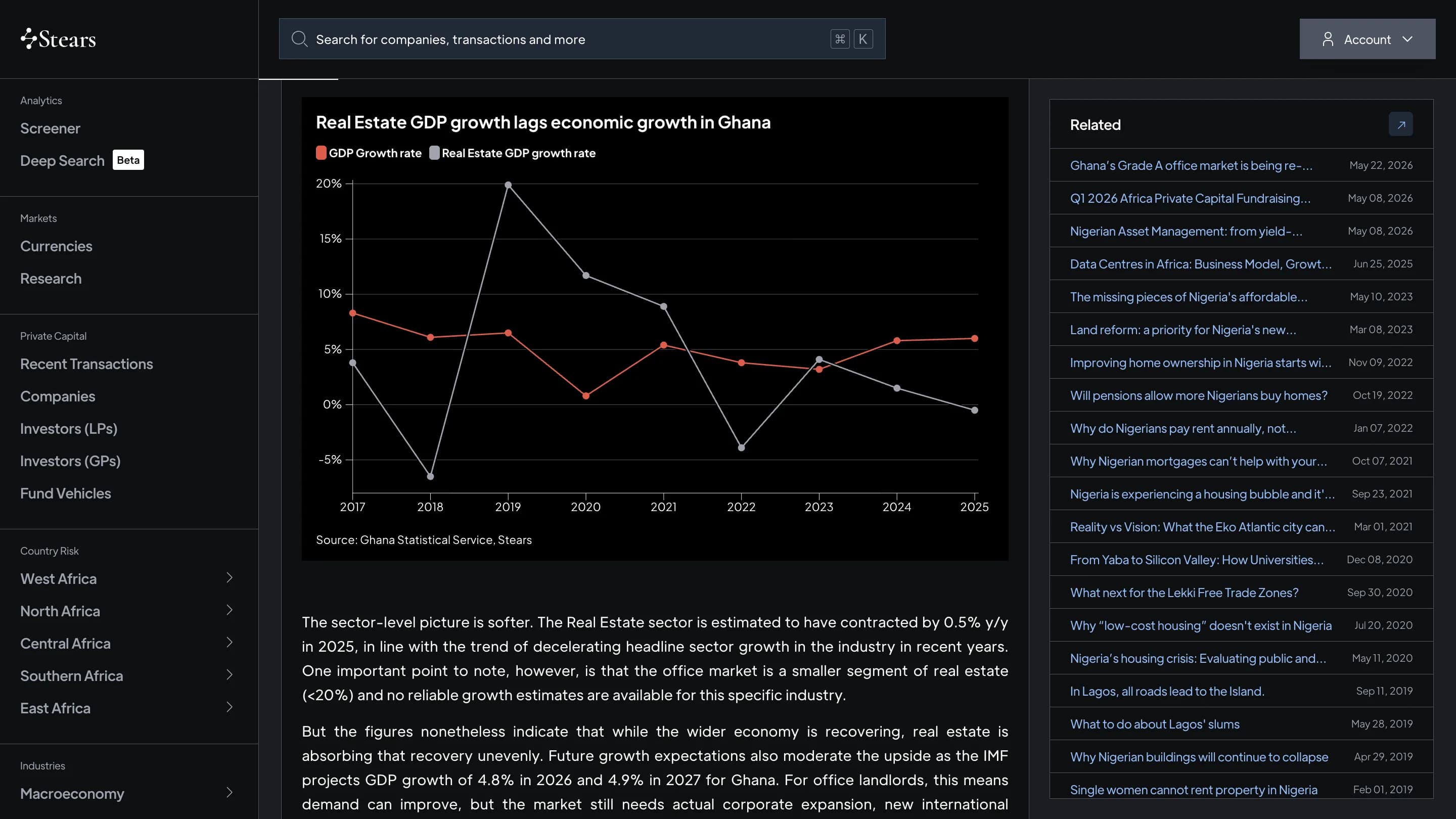
Task: Open Nigeria's housing crisis article
Action: click(1198, 658)
